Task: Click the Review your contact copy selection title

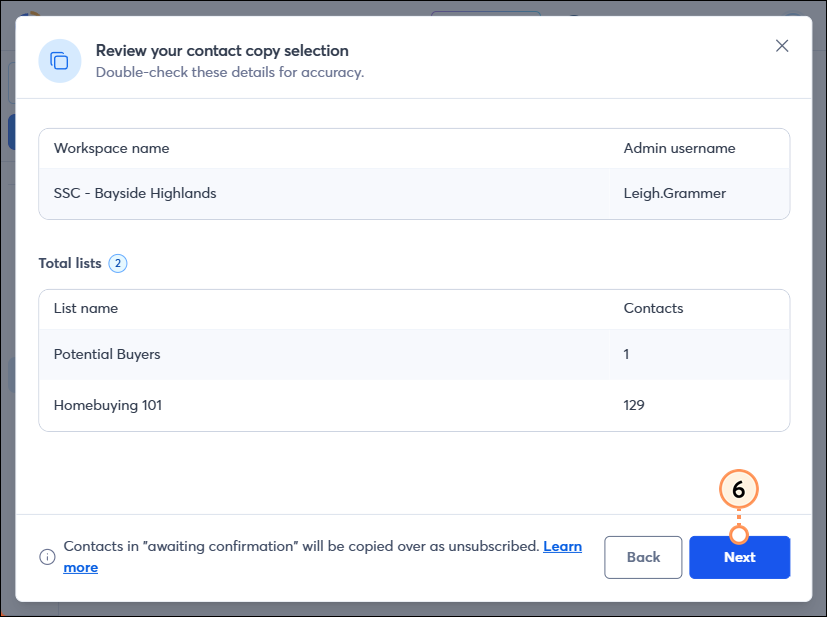Action: [222, 51]
